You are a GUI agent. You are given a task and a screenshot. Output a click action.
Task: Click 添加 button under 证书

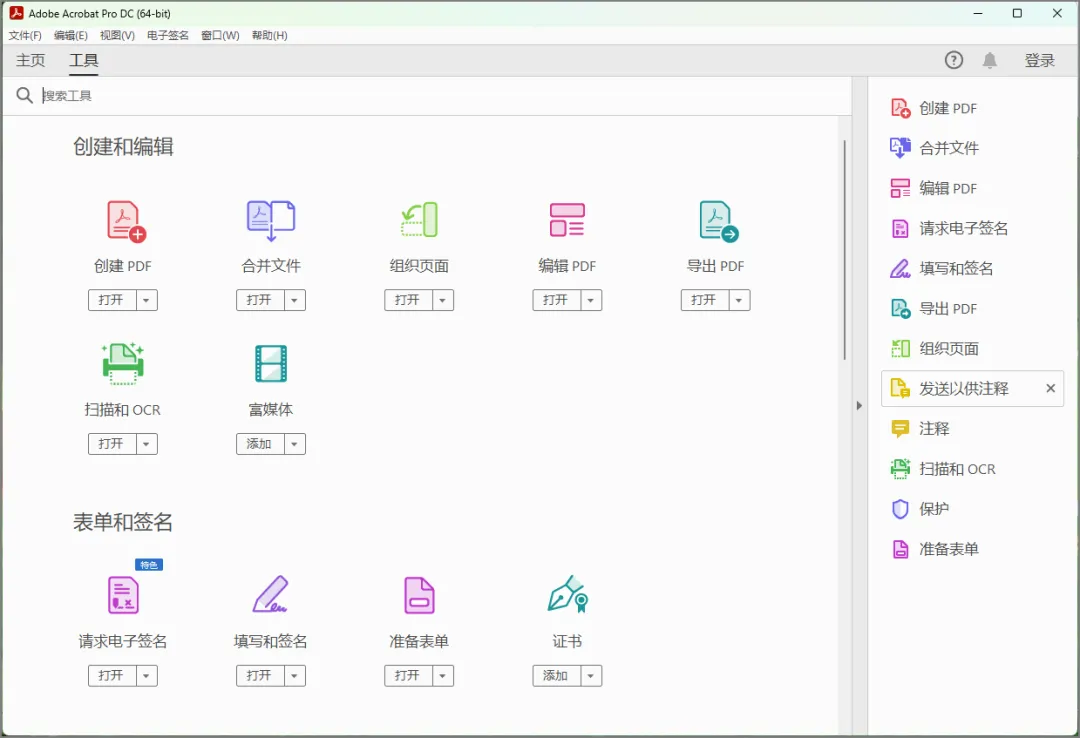click(x=557, y=676)
